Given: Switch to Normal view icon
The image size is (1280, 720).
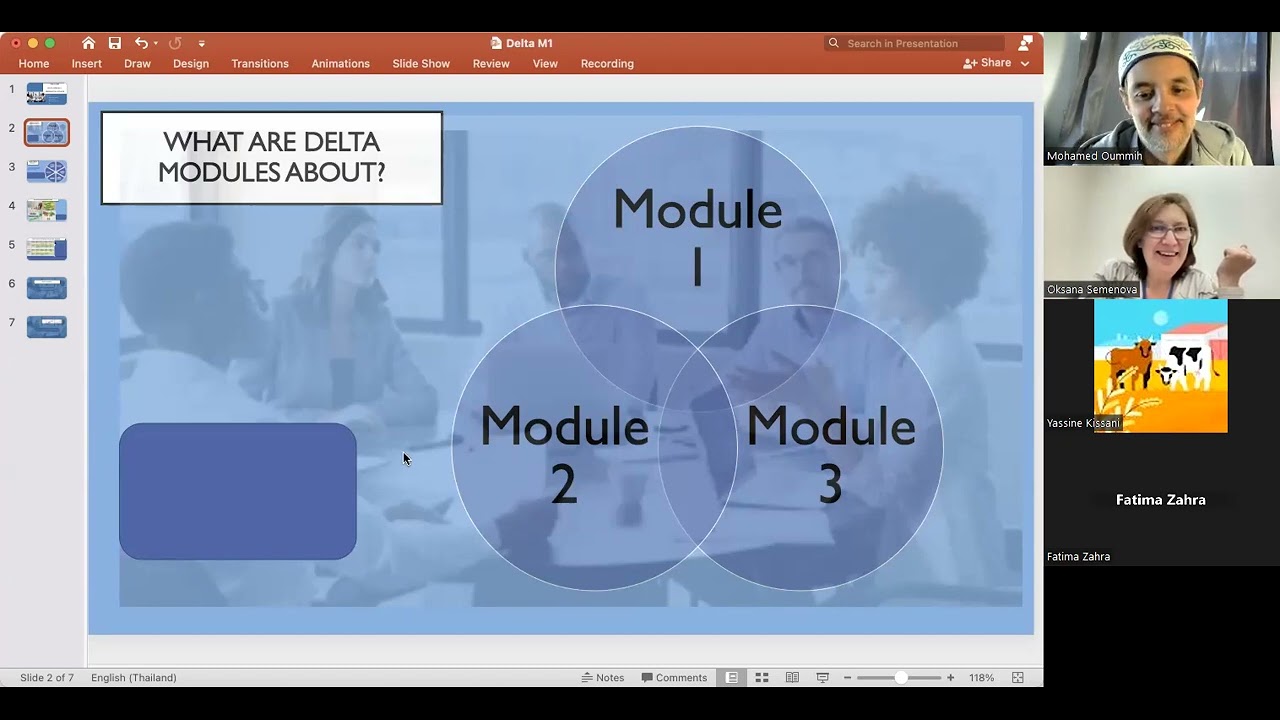Looking at the screenshot, I should coord(732,678).
